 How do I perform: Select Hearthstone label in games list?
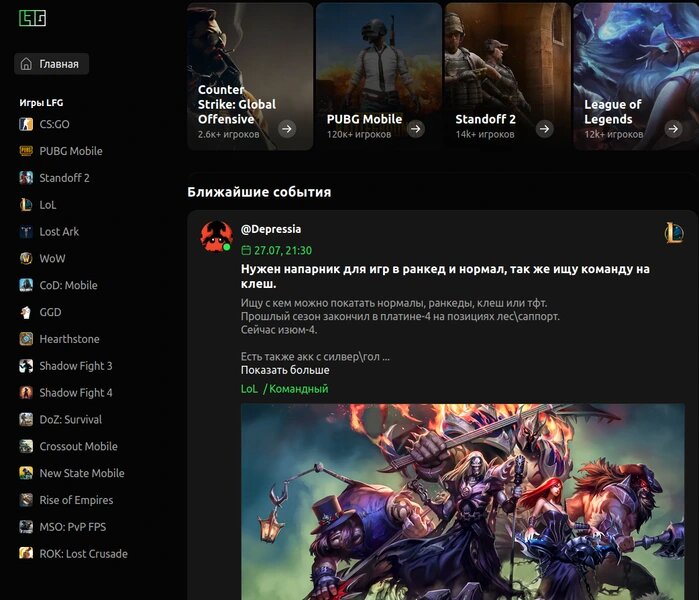tap(69, 339)
